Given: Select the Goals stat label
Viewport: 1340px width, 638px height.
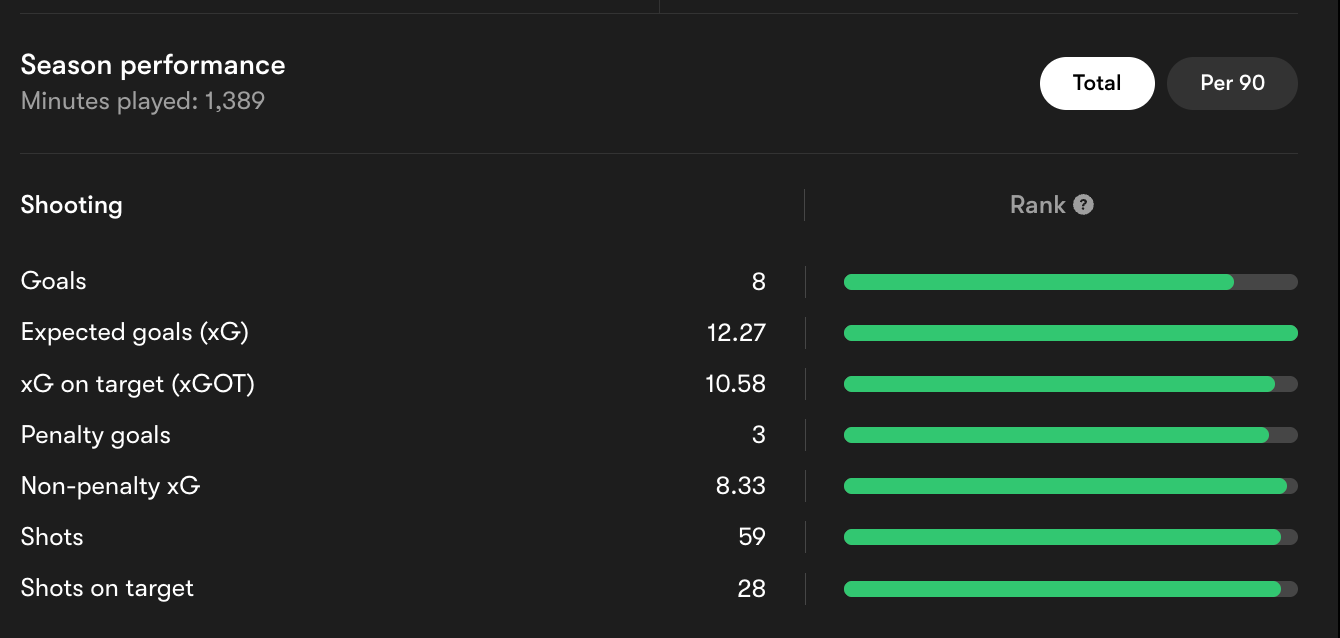Looking at the screenshot, I should (x=53, y=281).
